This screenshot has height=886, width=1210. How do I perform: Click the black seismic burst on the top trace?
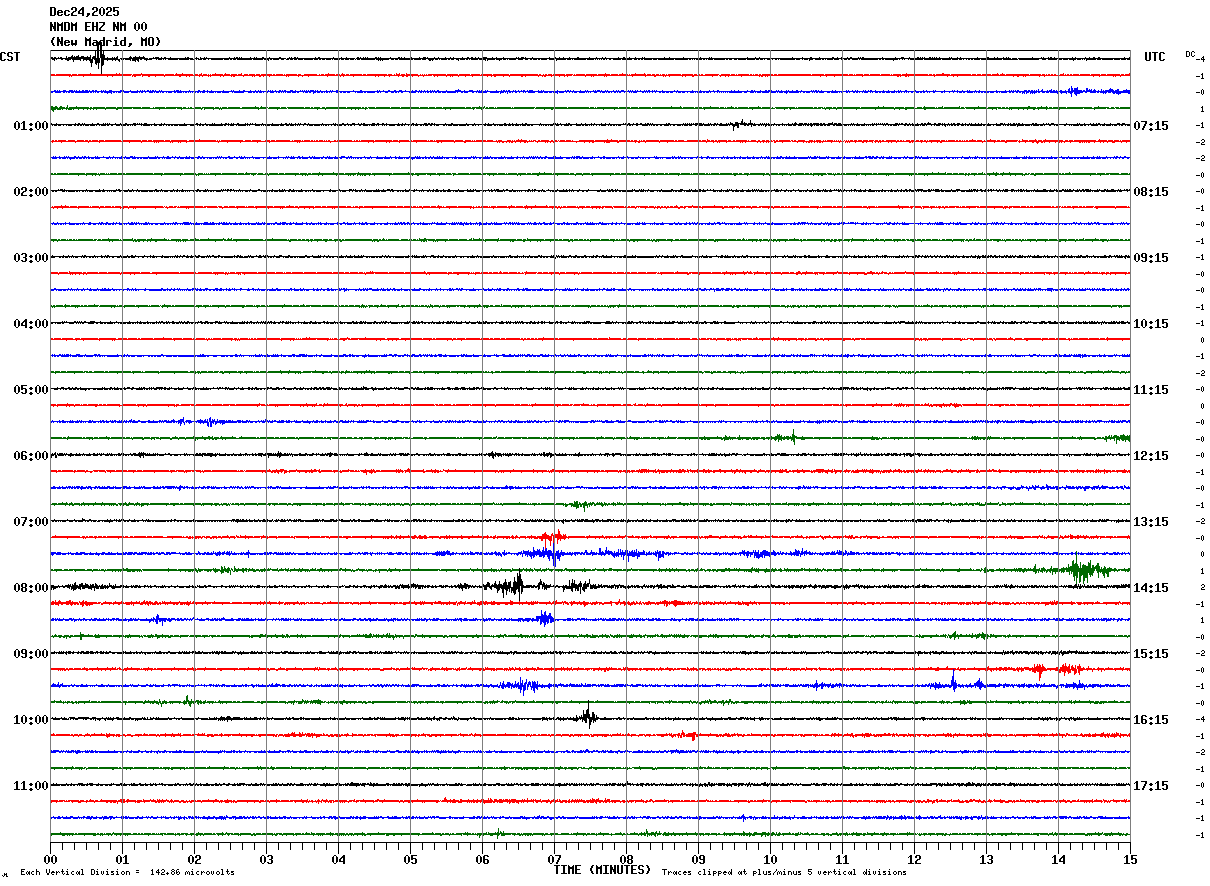tap(98, 59)
